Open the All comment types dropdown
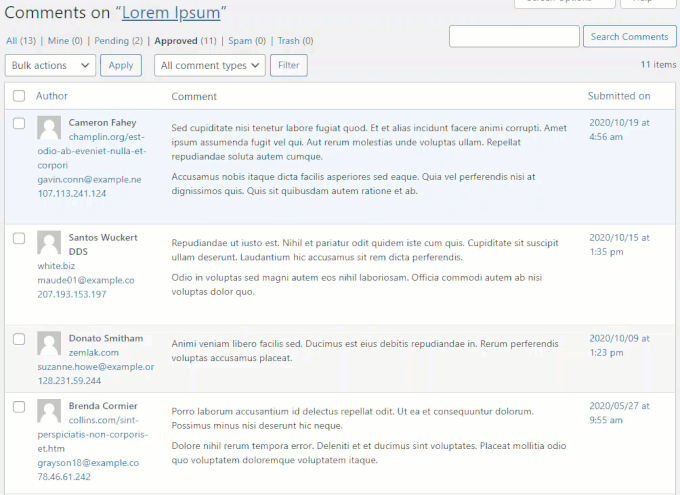Viewport: 680px width, 495px height. 210,66
